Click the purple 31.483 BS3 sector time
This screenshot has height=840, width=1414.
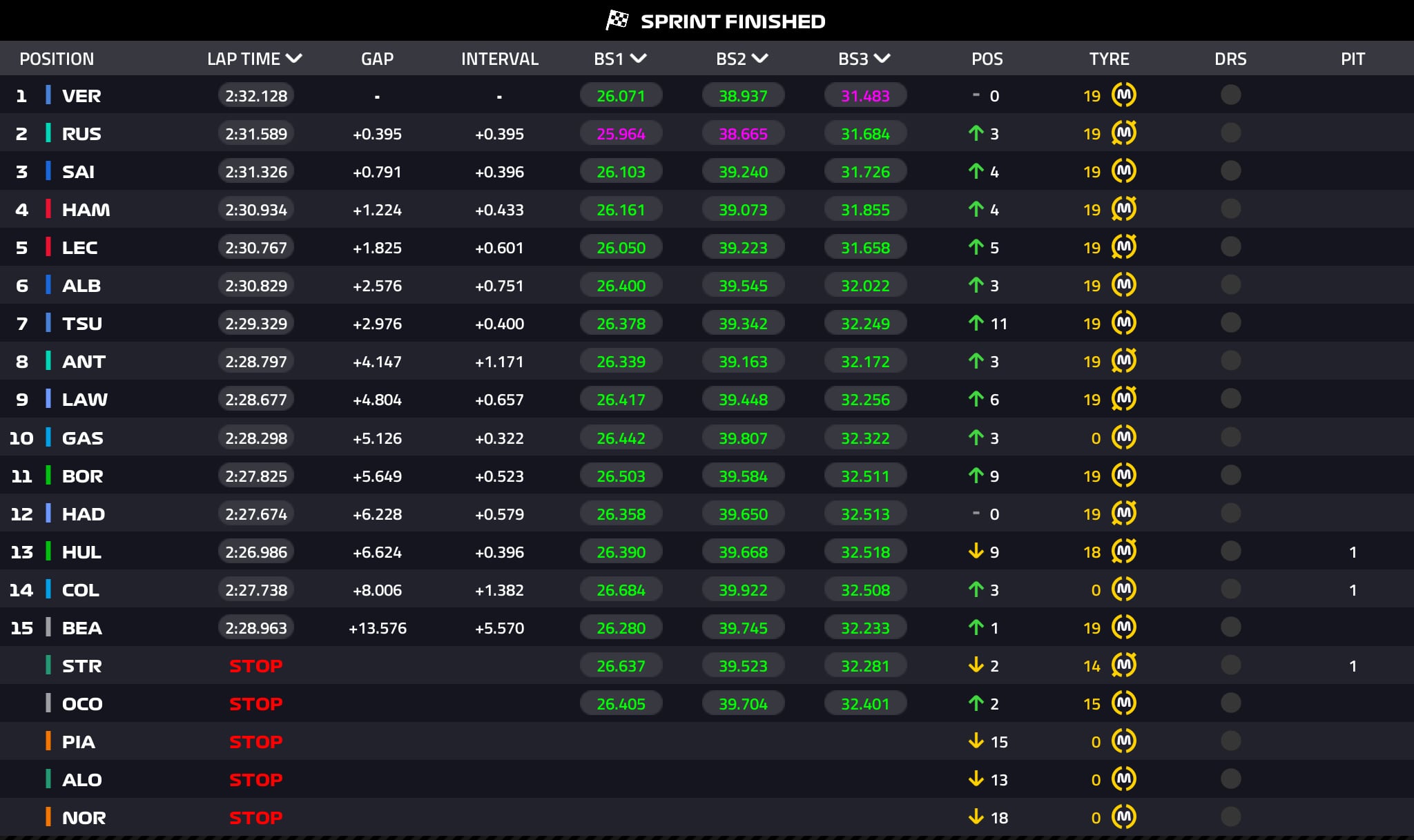(x=864, y=95)
